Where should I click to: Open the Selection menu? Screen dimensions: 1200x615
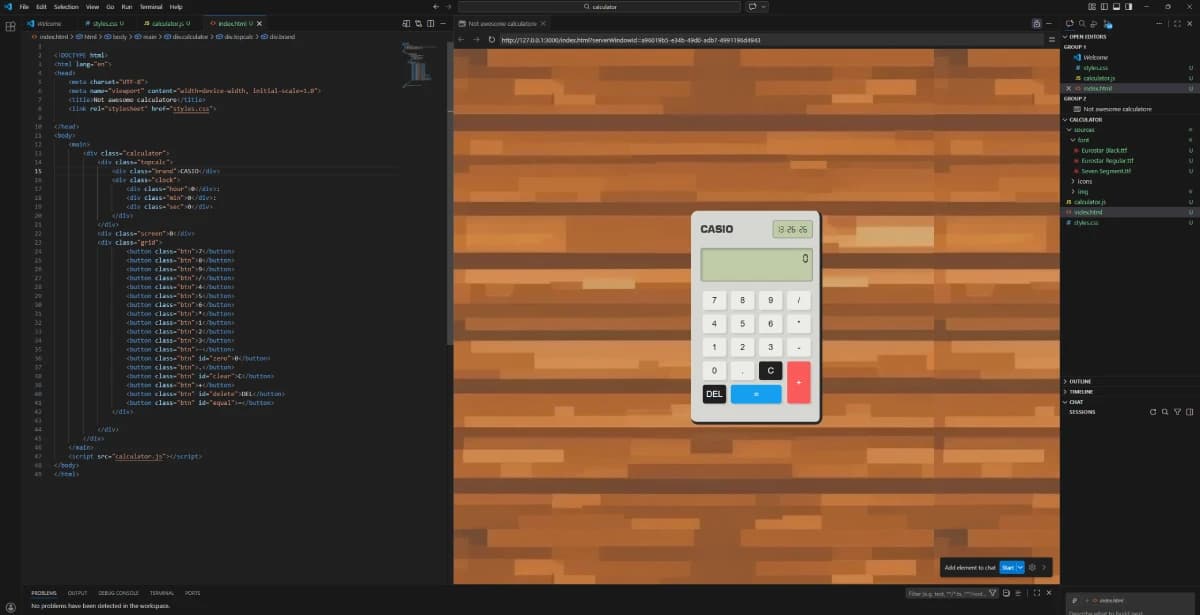pyautogui.click(x=66, y=6)
